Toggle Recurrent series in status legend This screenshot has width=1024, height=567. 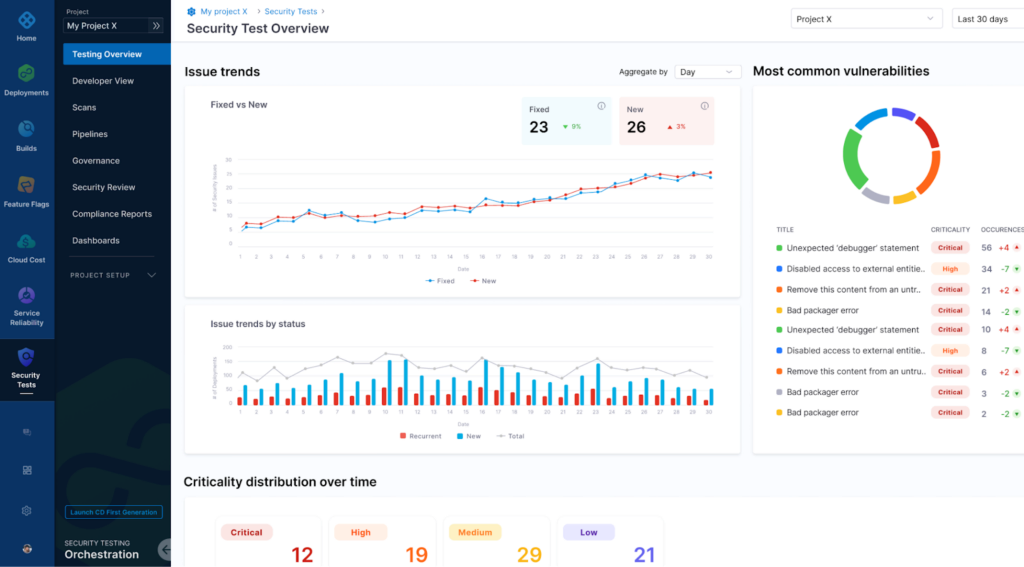pos(421,436)
